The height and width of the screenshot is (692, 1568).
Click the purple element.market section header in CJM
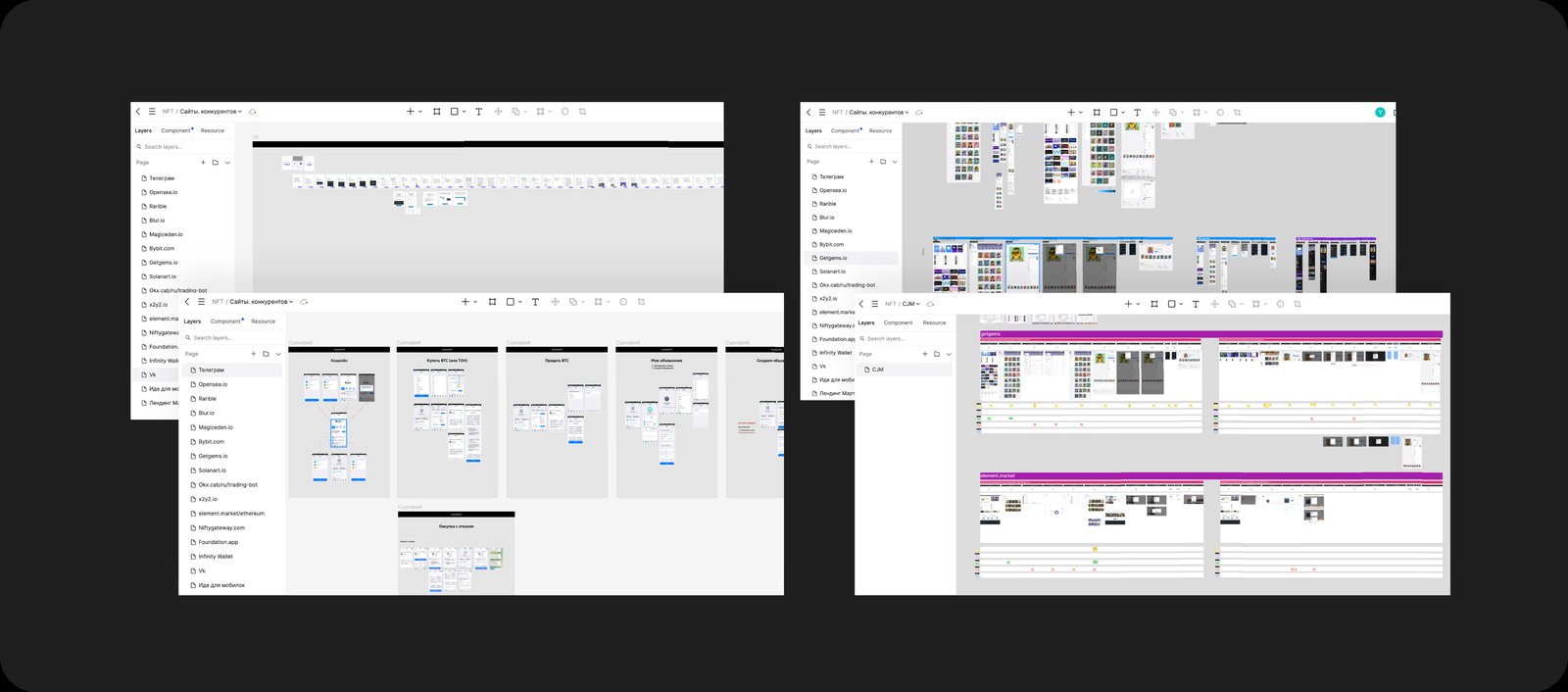1211,476
